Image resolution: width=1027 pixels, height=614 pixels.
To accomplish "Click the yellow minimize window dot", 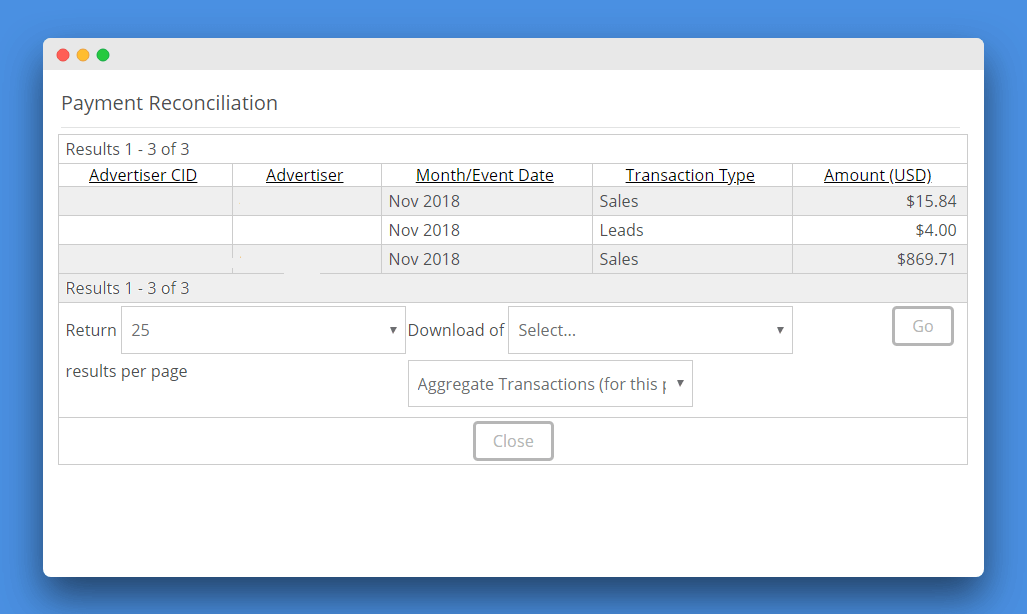I will coord(83,55).
